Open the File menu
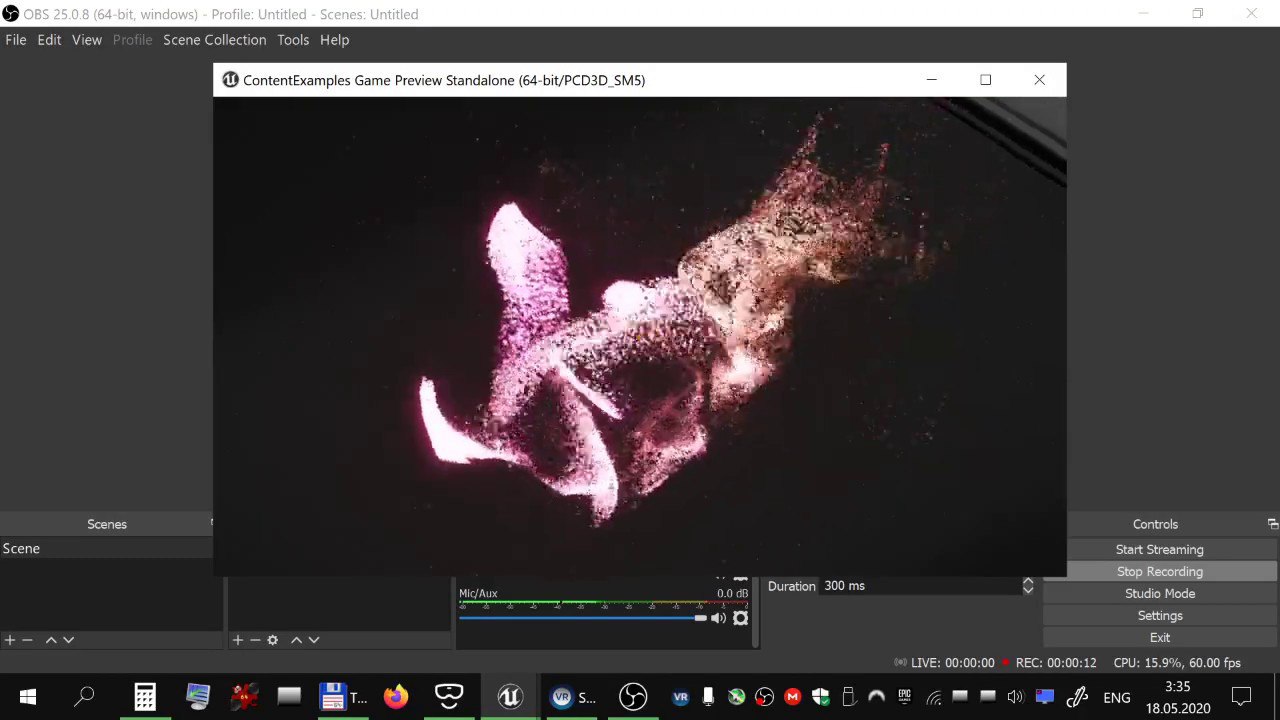The width and height of the screenshot is (1280, 720). click(x=16, y=40)
